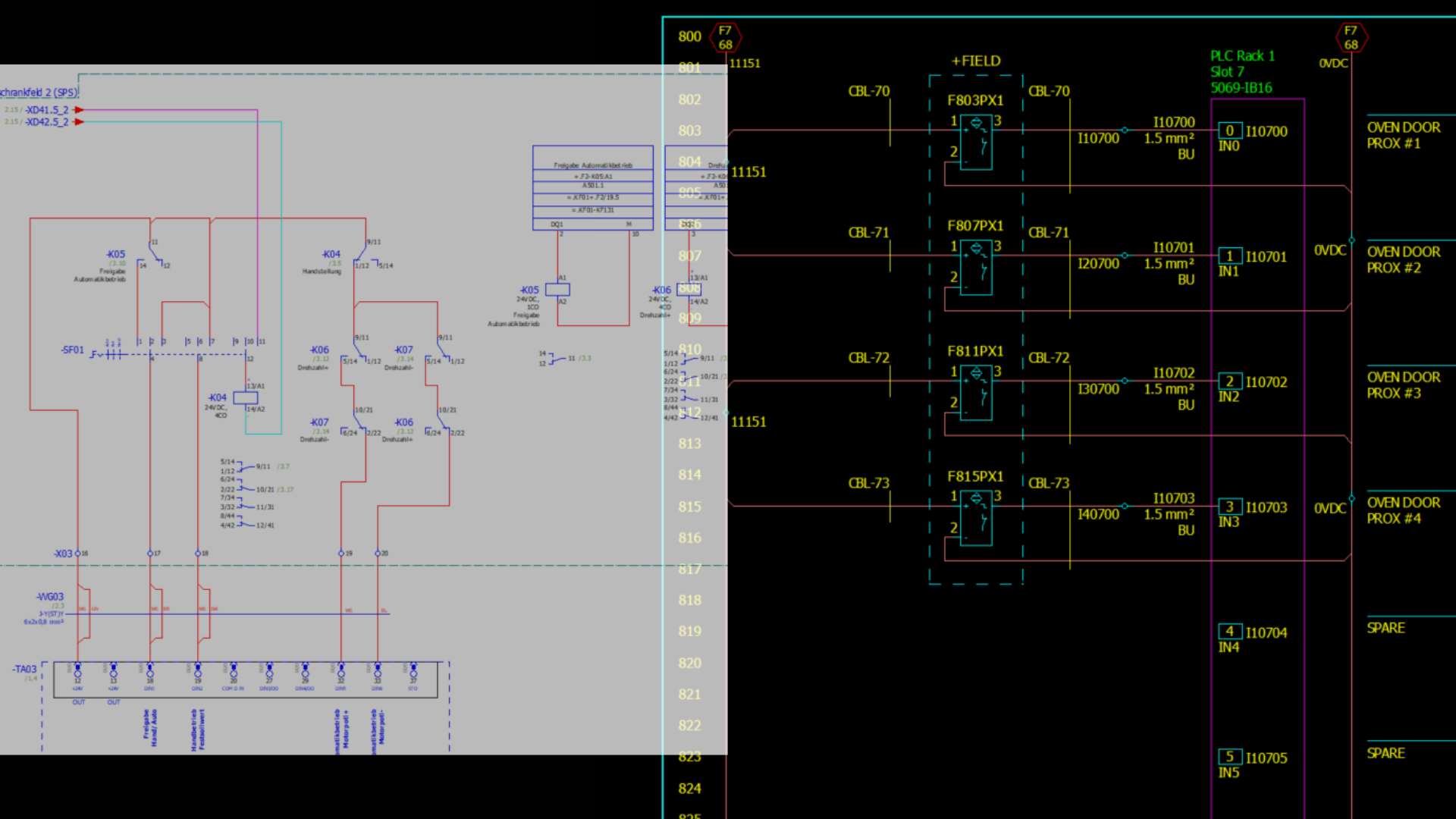The image size is (1456, 819).
Task: Click the PLC input IN0 channel box
Action: (1229, 130)
